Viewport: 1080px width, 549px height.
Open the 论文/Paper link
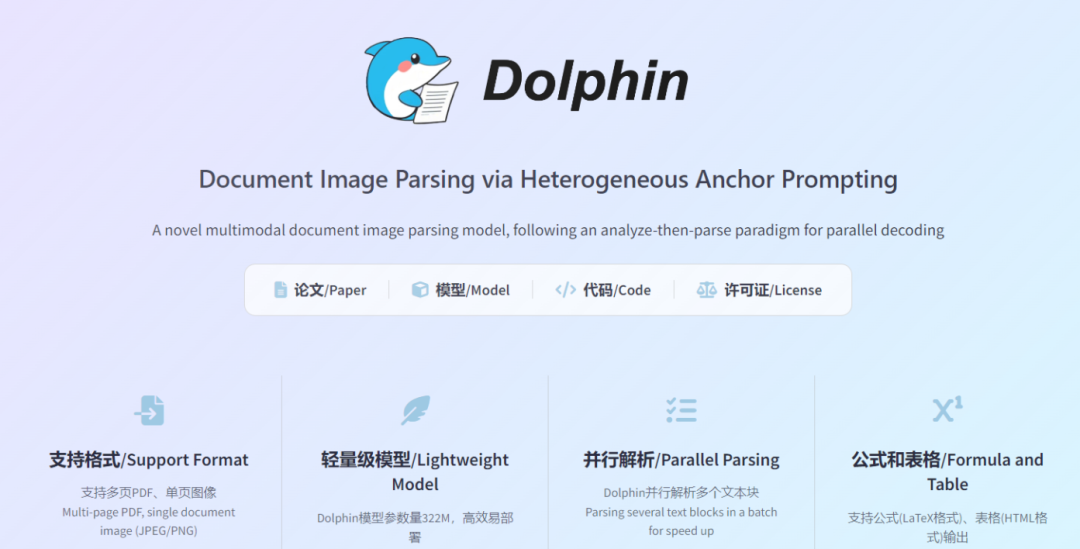click(320, 290)
